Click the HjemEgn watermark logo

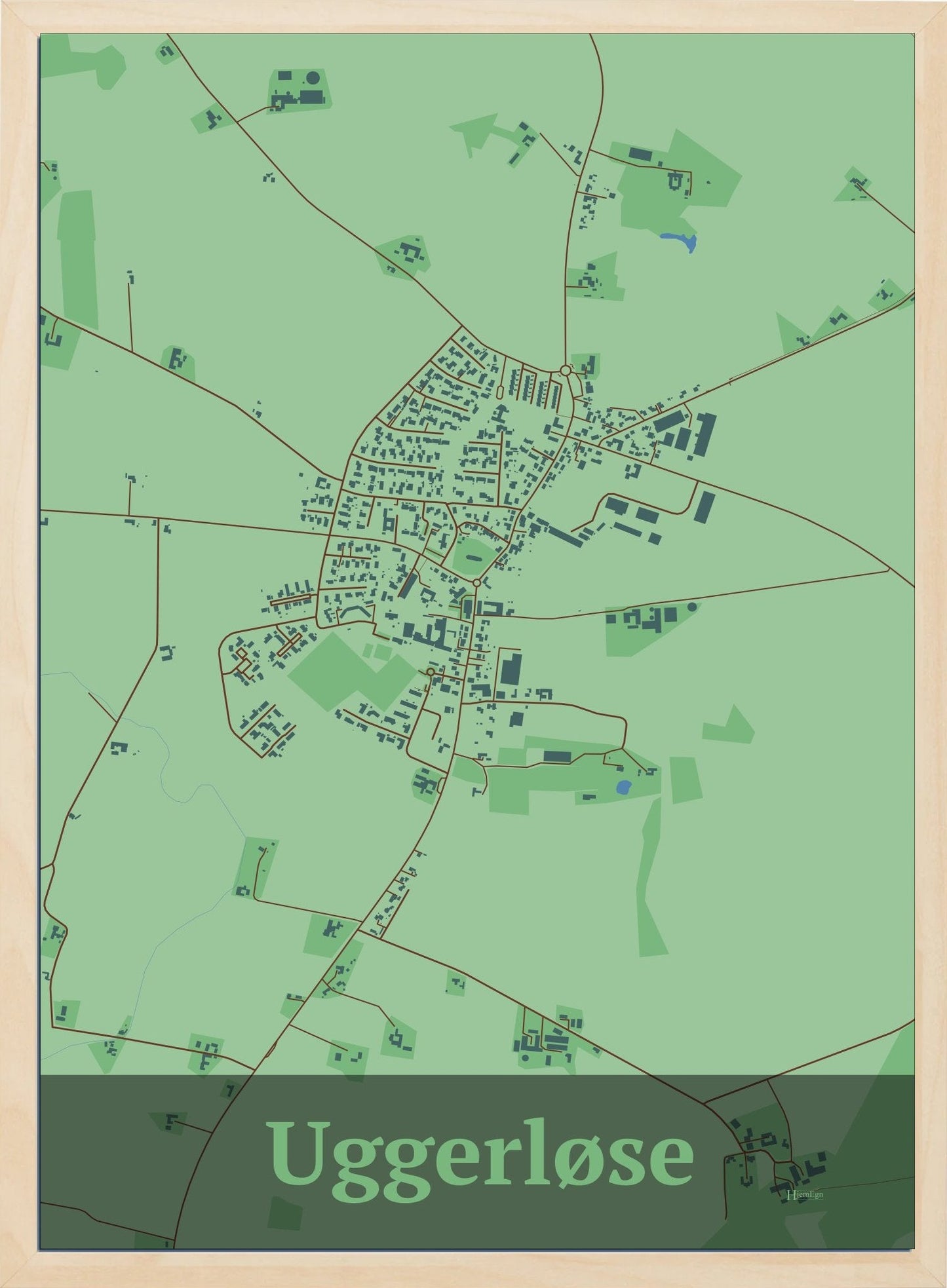(x=804, y=1194)
